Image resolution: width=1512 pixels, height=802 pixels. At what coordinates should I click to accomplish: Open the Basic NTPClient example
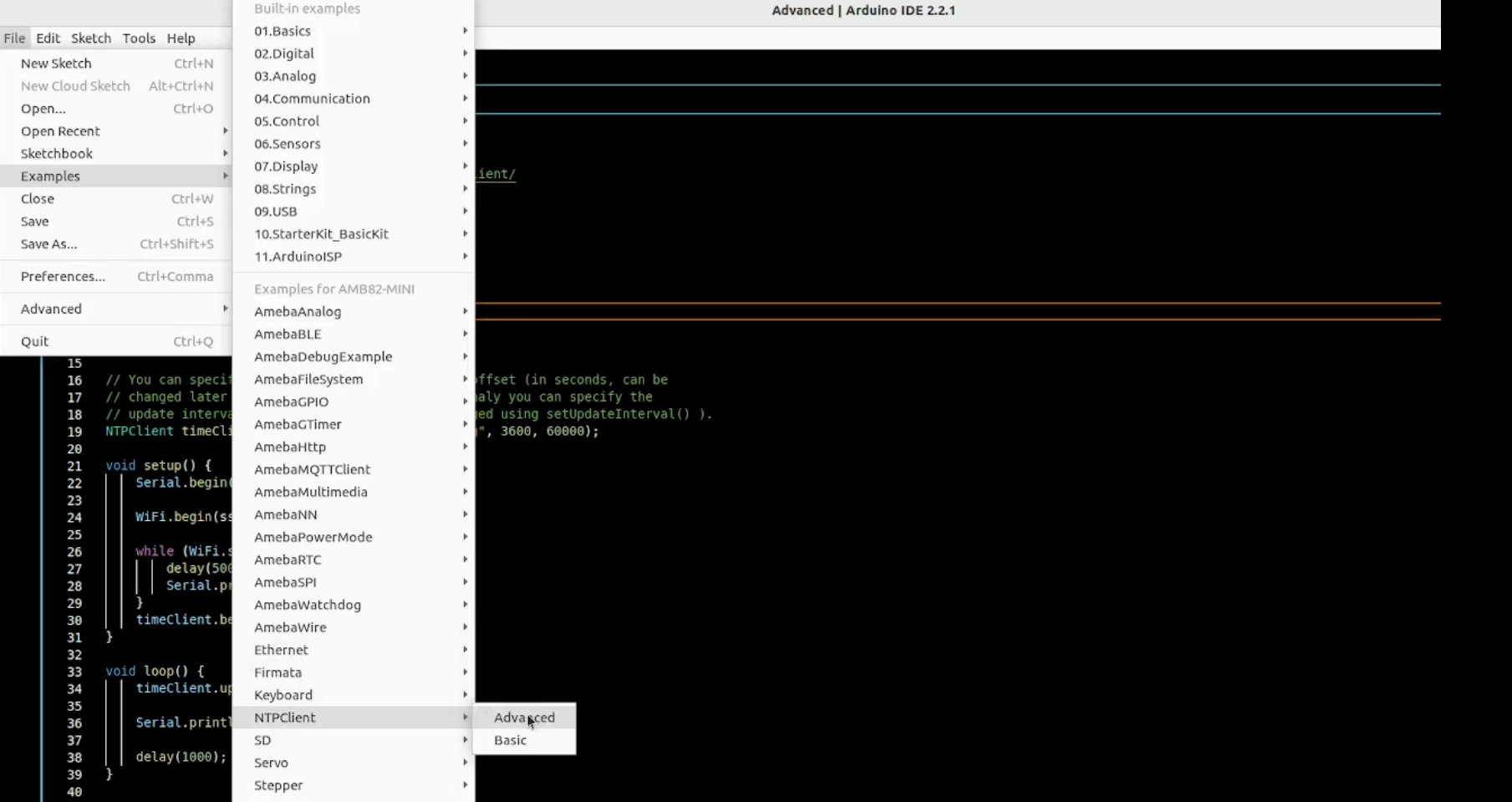[x=510, y=740]
